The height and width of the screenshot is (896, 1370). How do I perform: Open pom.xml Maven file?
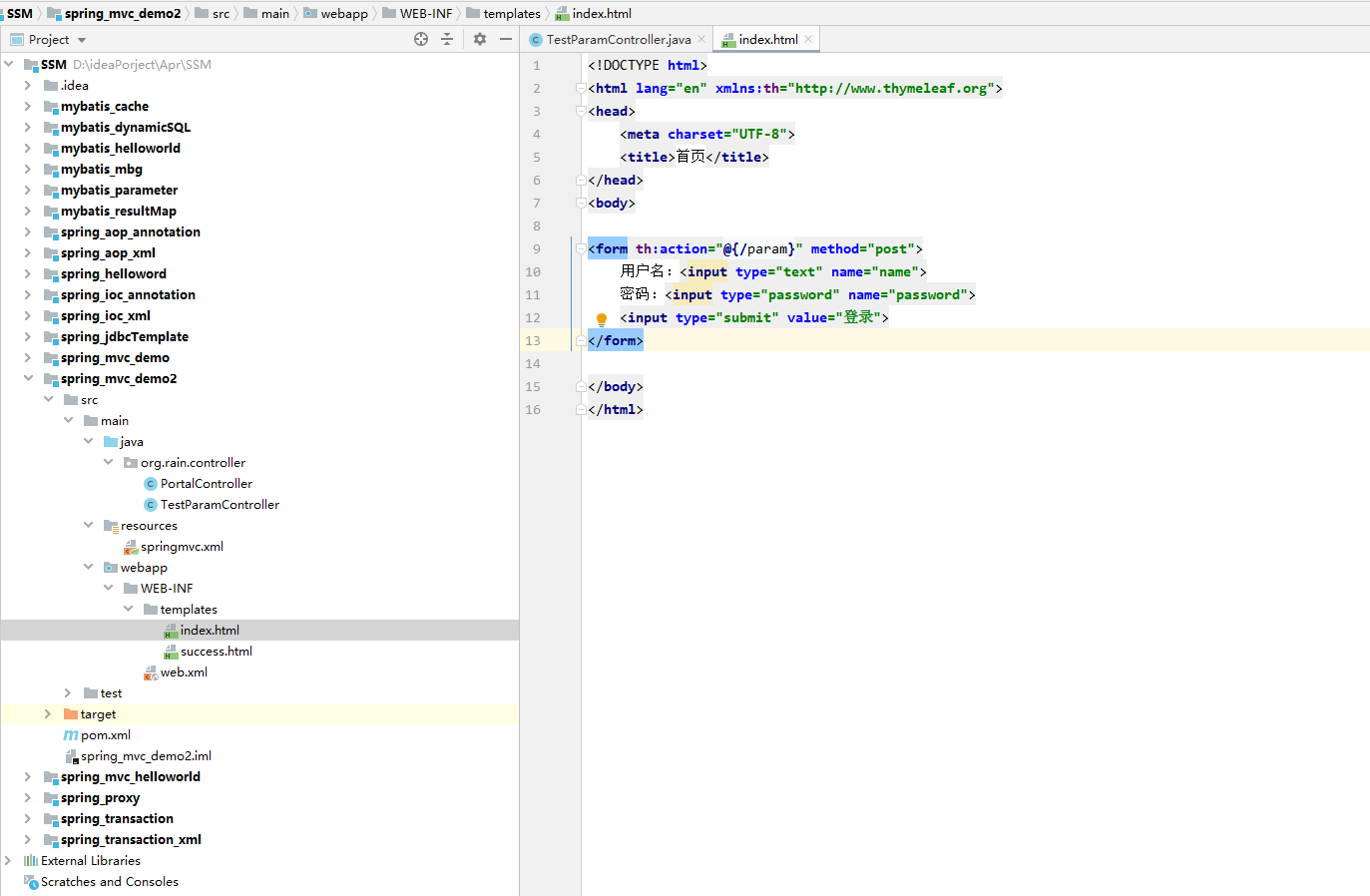[106, 735]
